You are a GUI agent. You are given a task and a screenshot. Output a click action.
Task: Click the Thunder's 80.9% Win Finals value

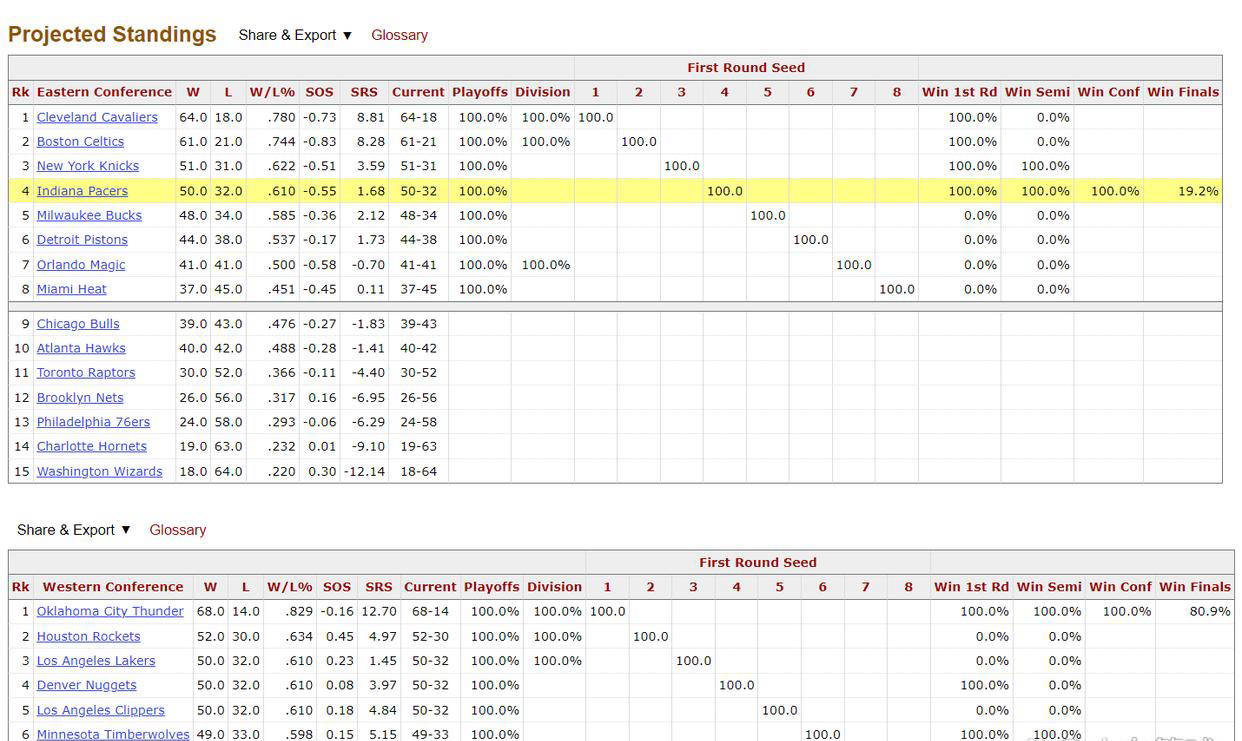point(1210,611)
